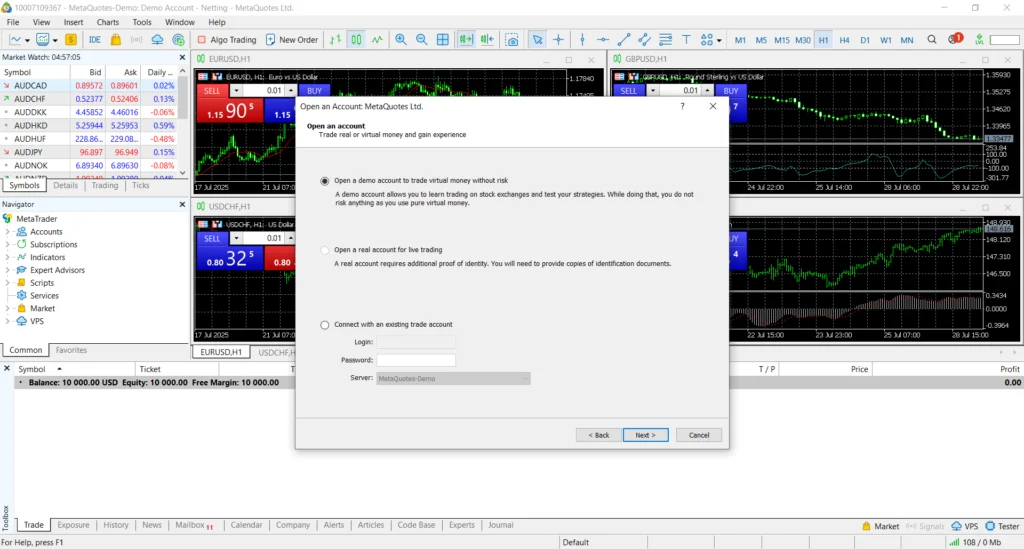Viewport: 1024px width, 549px height.
Task: Choose open a real account option
Action: coord(324,250)
